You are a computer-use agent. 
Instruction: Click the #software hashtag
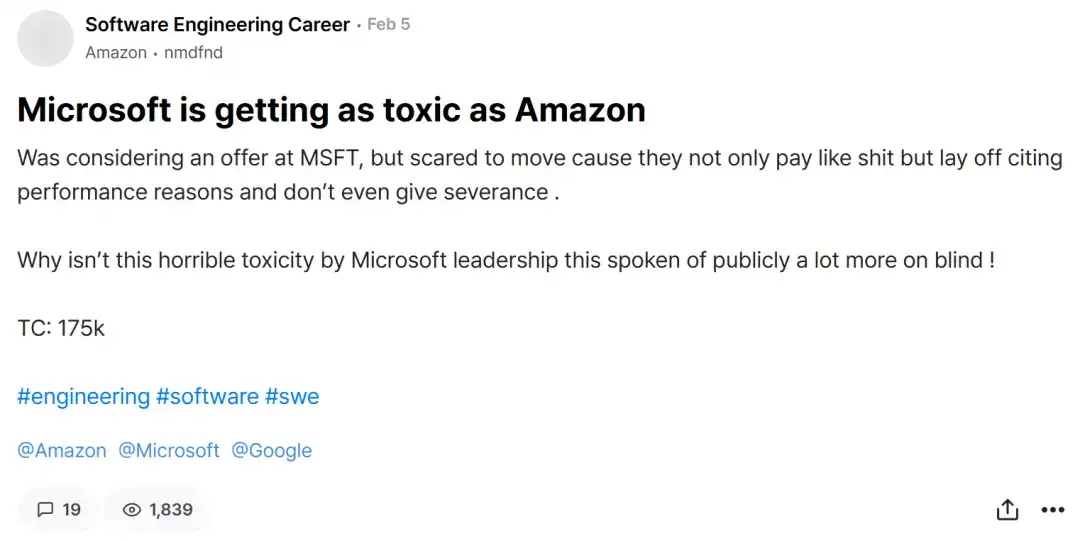[x=207, y=397]
